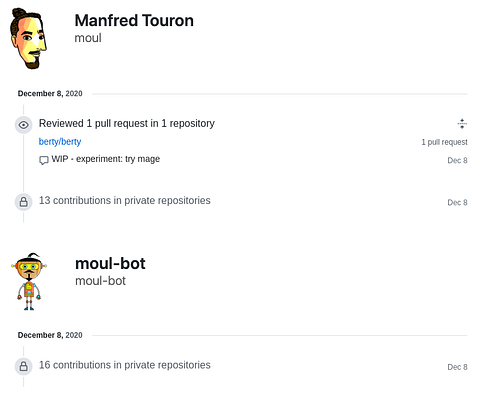Click the gray moul-bot username

[100, 281]
